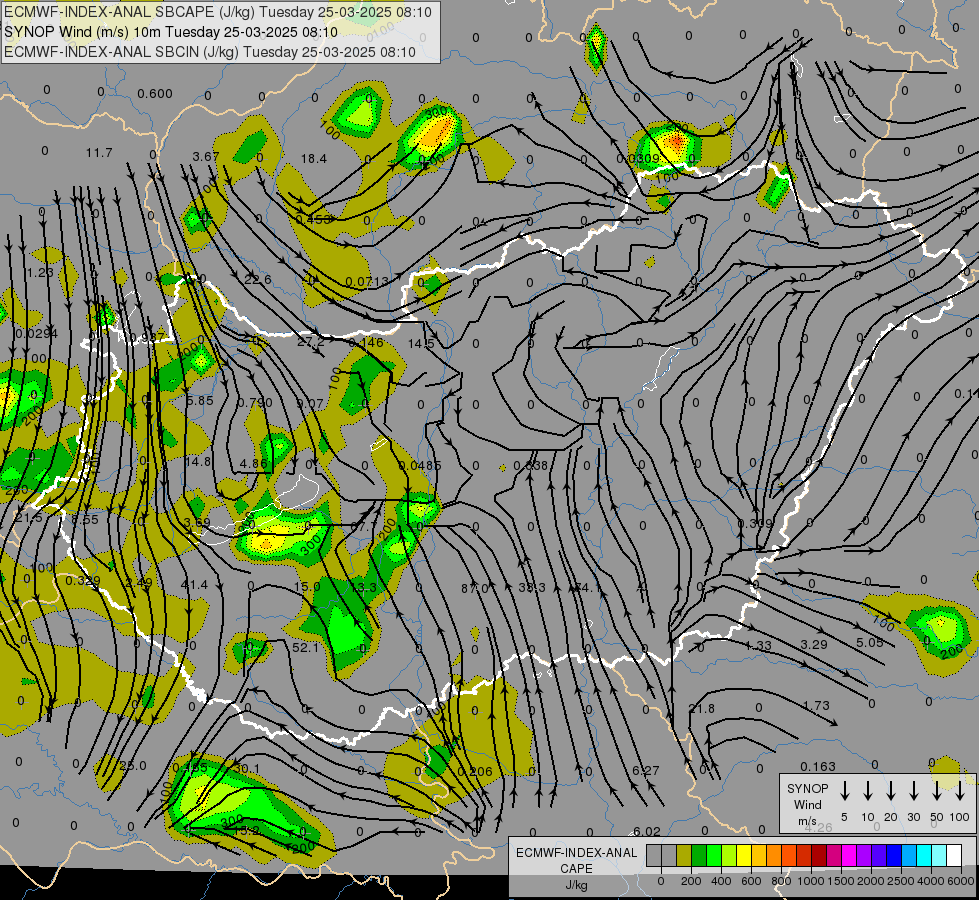Viewport: 979px width, 900px height.
Task: Pick the dark green swatch in CAPE legend
Action: pos(699,856)
